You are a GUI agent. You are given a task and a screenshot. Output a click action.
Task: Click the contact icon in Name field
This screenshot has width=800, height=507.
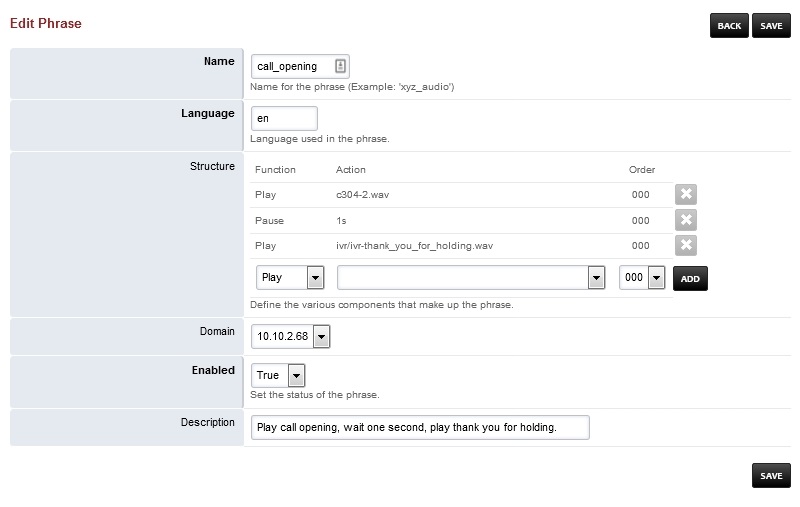coord(340,66)
